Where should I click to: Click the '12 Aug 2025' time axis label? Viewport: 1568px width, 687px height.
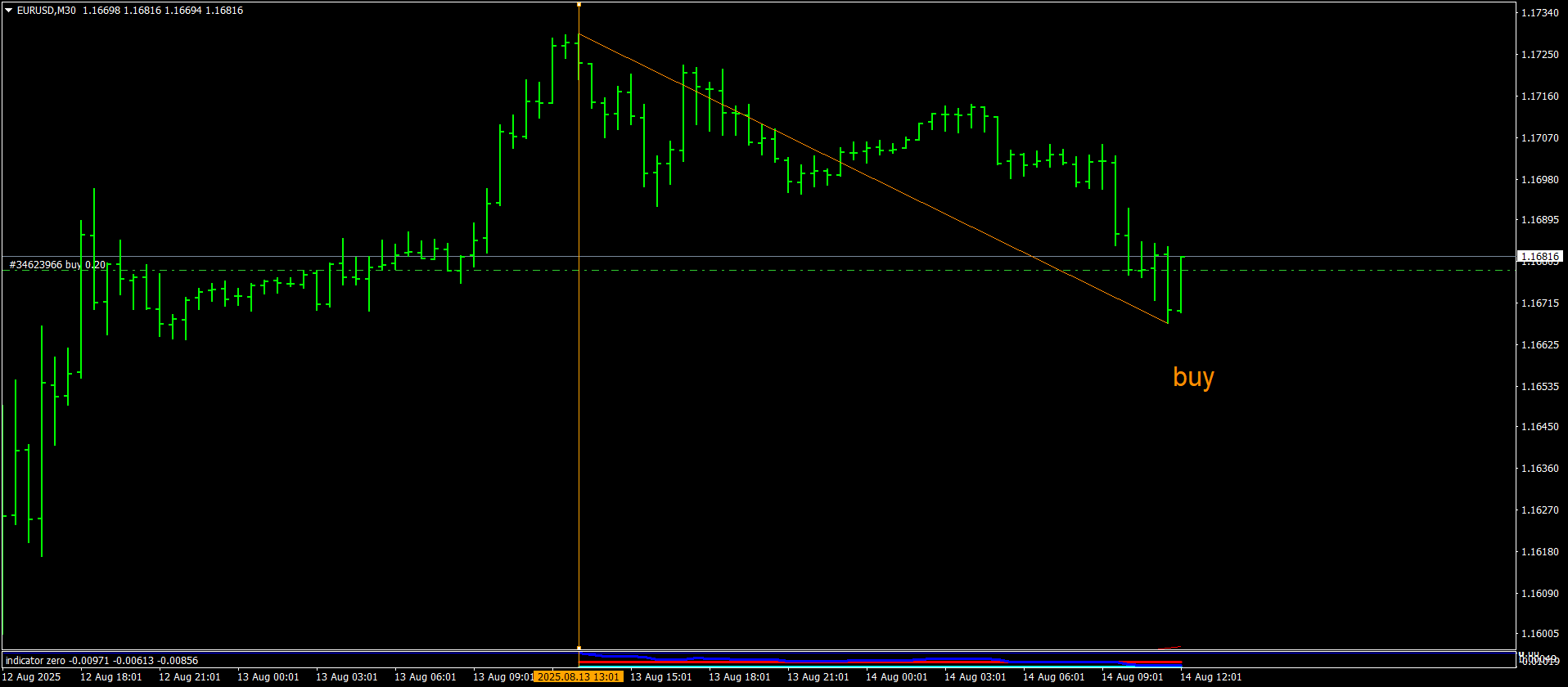coord(32,677)
